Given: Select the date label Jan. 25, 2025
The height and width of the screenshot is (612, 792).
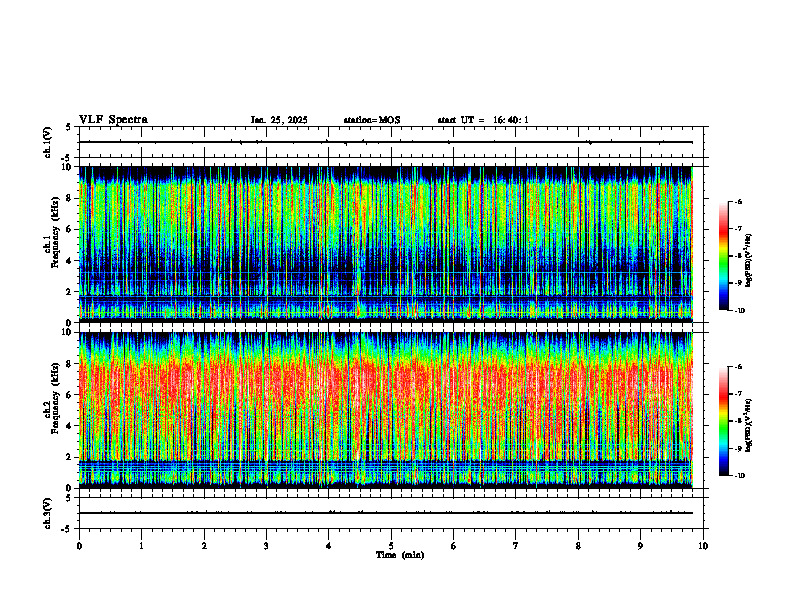Looking at the screenshot, I should [x=279, y=120].
